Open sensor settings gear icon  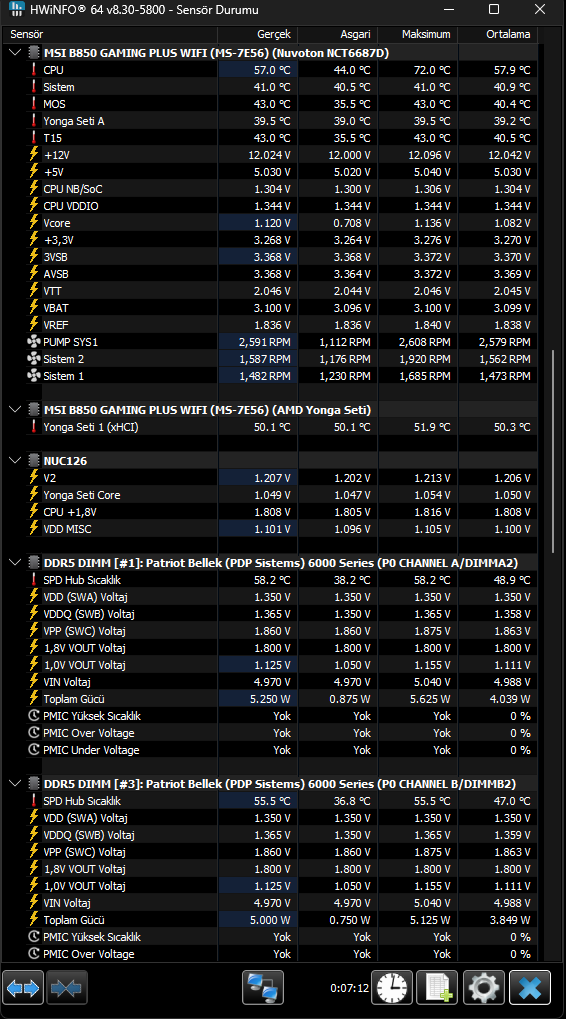click(x=483, y=988)
